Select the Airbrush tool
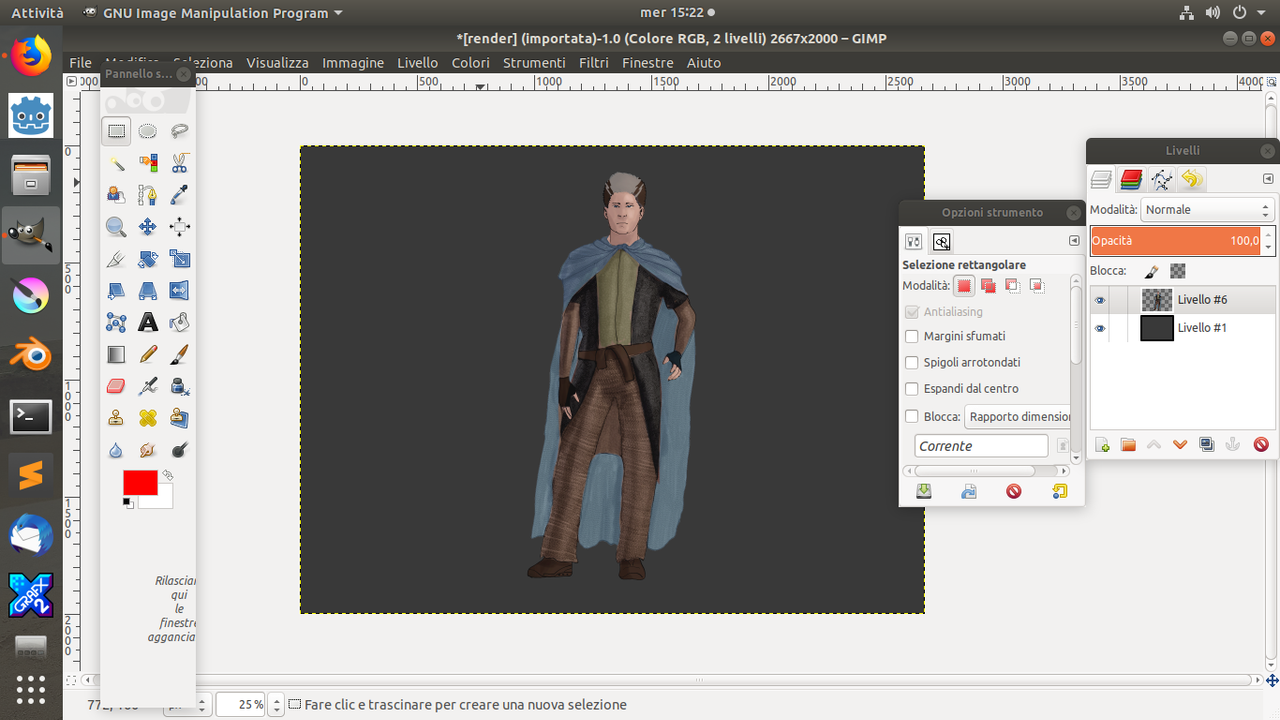1280x720 pixels. tap(148, 387)
